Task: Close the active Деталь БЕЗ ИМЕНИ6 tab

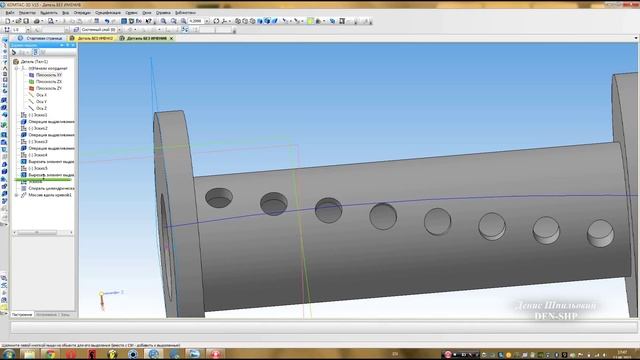Action: (171, 38)
